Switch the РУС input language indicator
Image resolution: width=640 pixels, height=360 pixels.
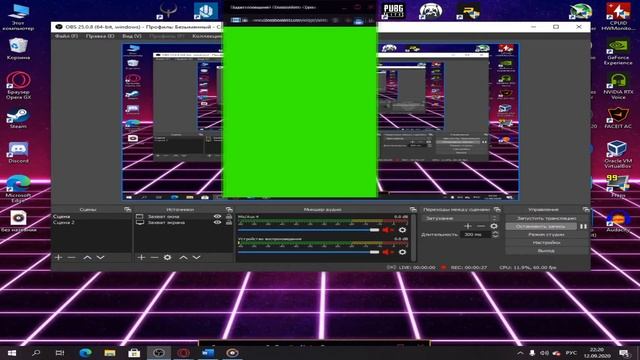pyautogui.click(x=571, y=353)
